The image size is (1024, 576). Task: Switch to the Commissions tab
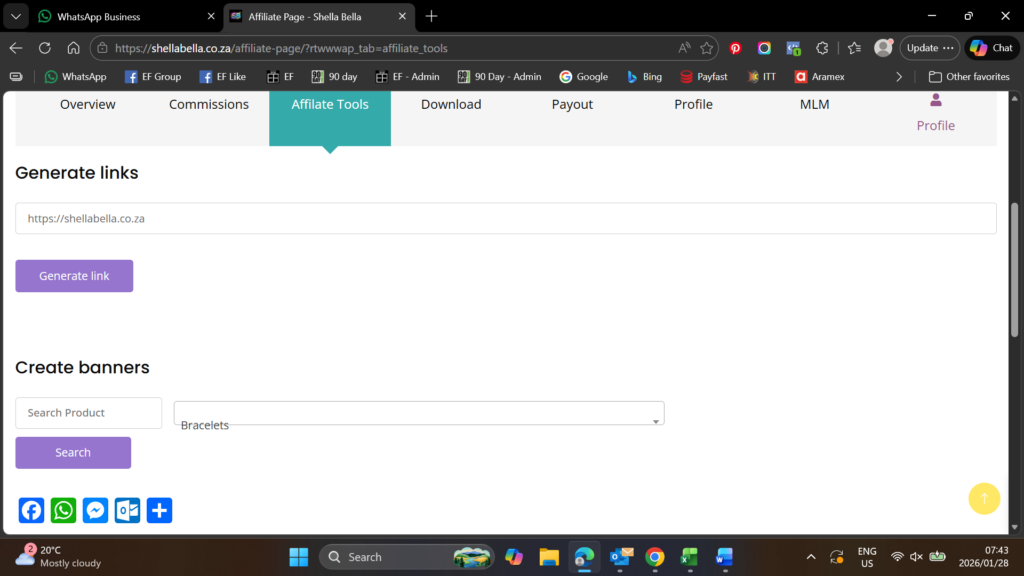[x=209, y=104]
